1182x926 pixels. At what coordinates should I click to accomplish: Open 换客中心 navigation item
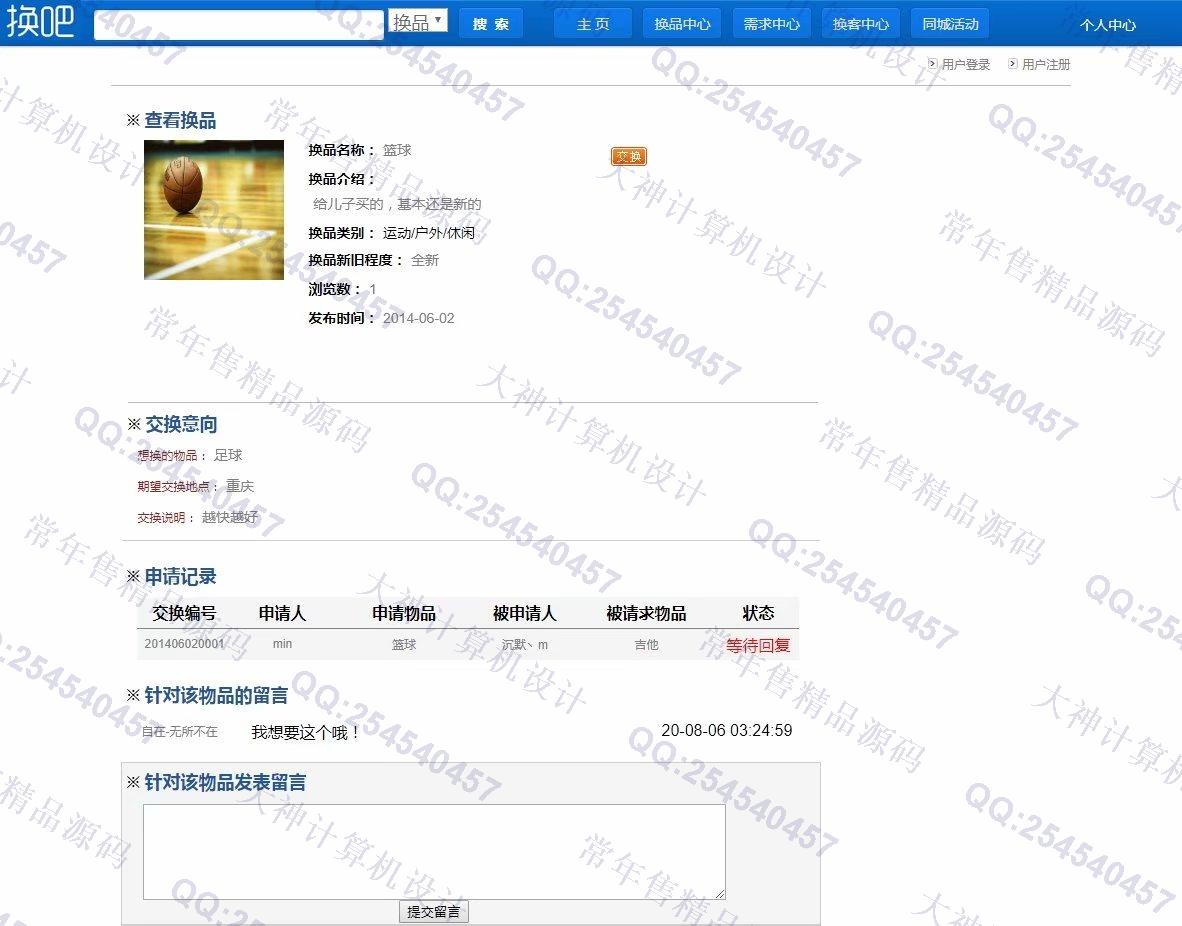tap(861, 24)
